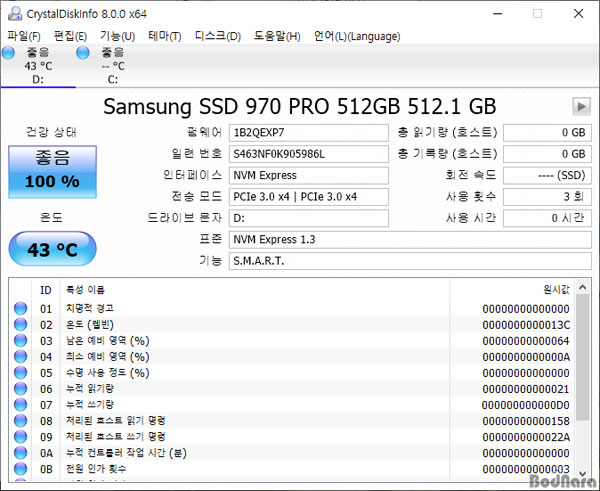Select the 온도 (켈빈) attribute row
Image resolution: width=600 pixels, height=491 pixels.
tap(292, 325)
